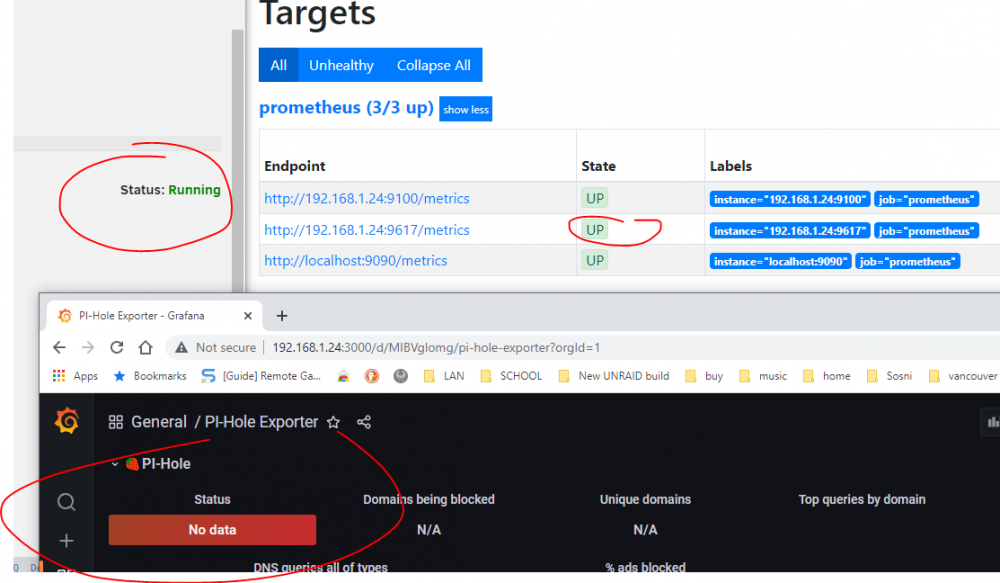
Task: Open a new browser tab
Action: pyautogui.click(x=282, y=316)
